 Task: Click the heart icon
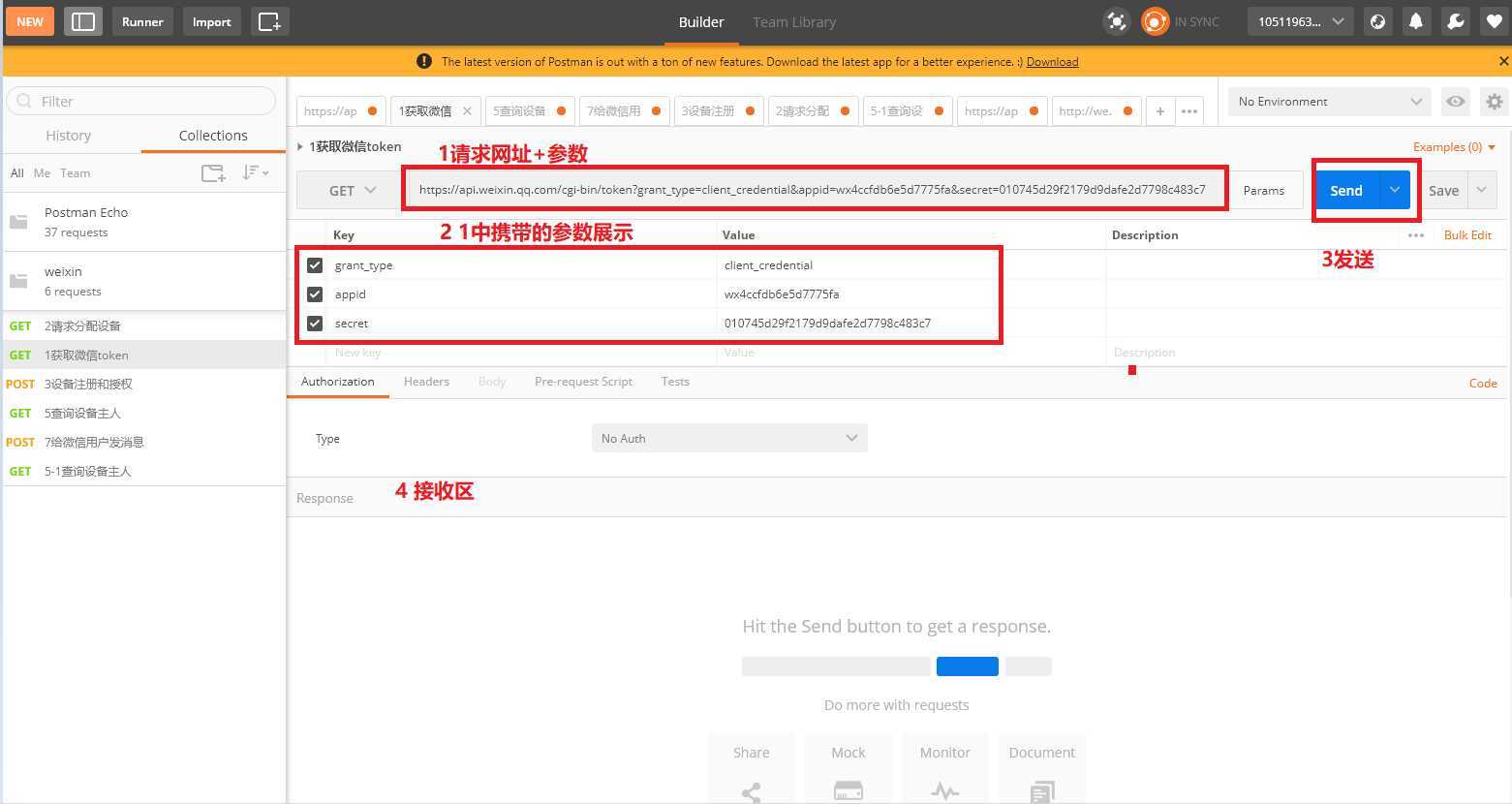pyautogui.click(x=1494, y=21)
